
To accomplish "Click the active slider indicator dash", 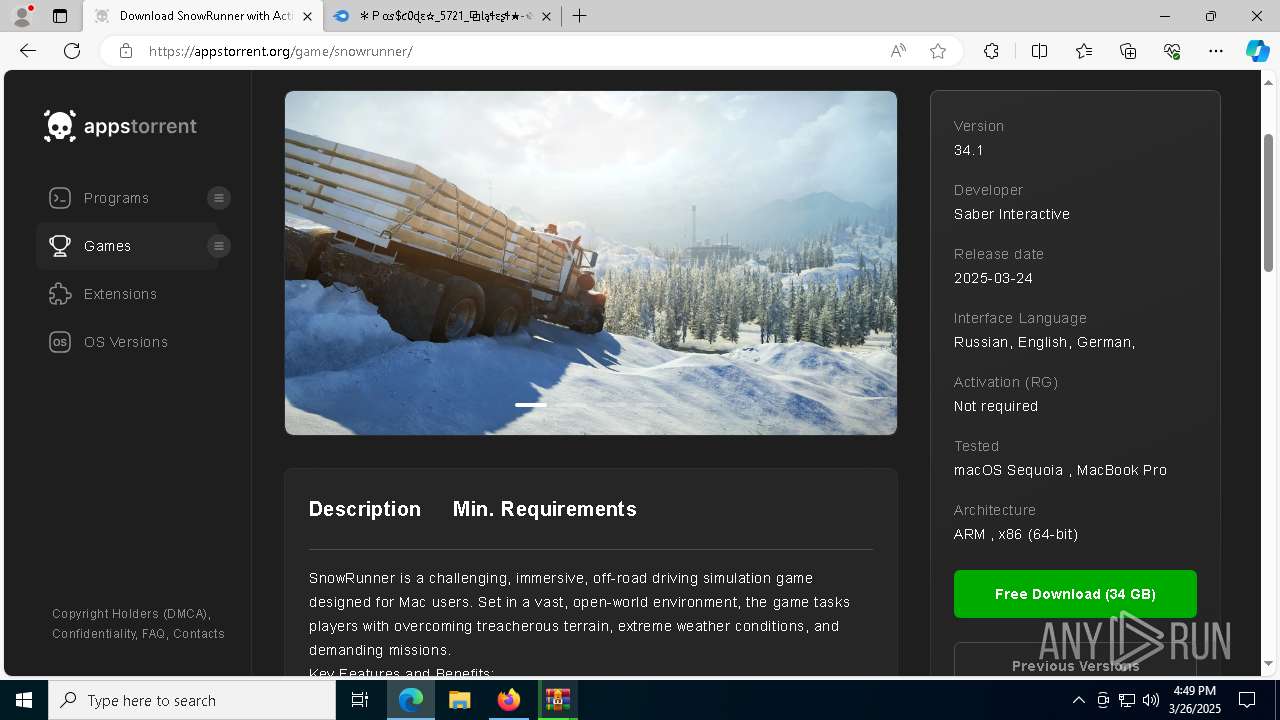I will click(x=531, y=404).
